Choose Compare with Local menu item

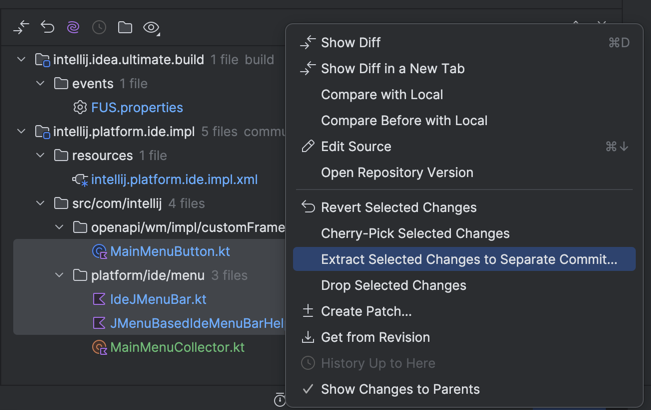point(381,94)
